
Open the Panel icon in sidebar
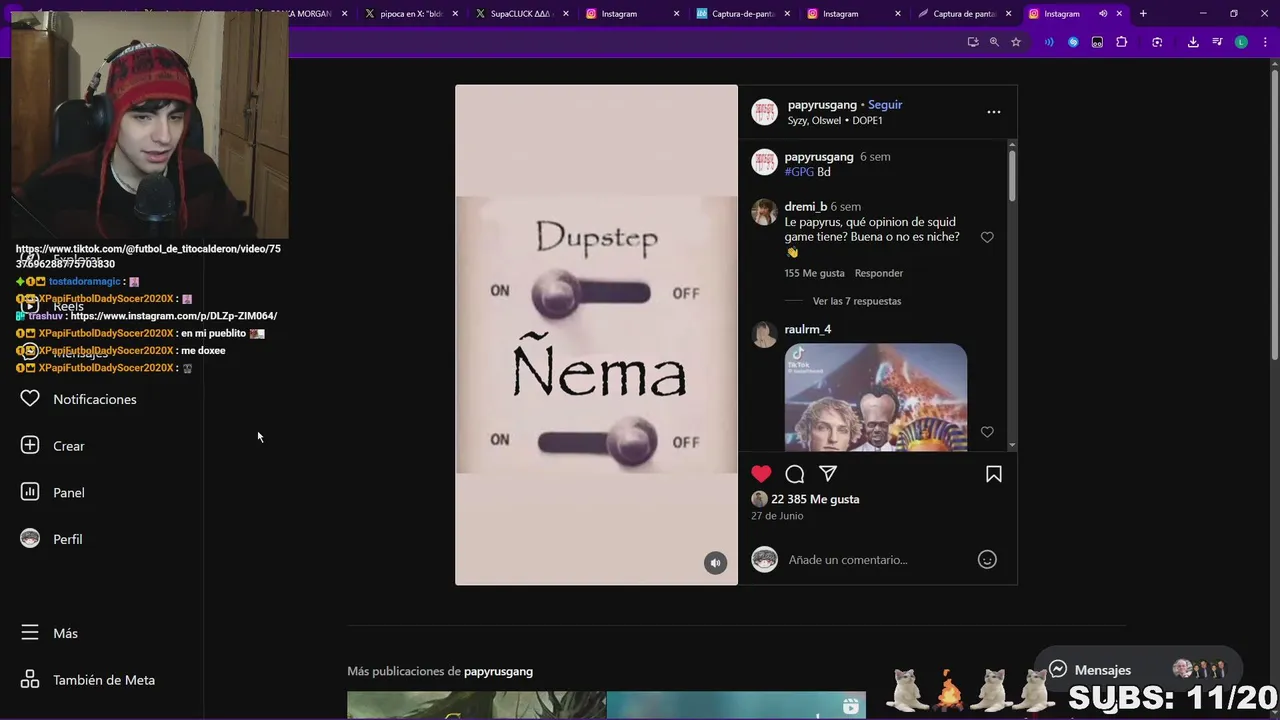click(30, 492)
